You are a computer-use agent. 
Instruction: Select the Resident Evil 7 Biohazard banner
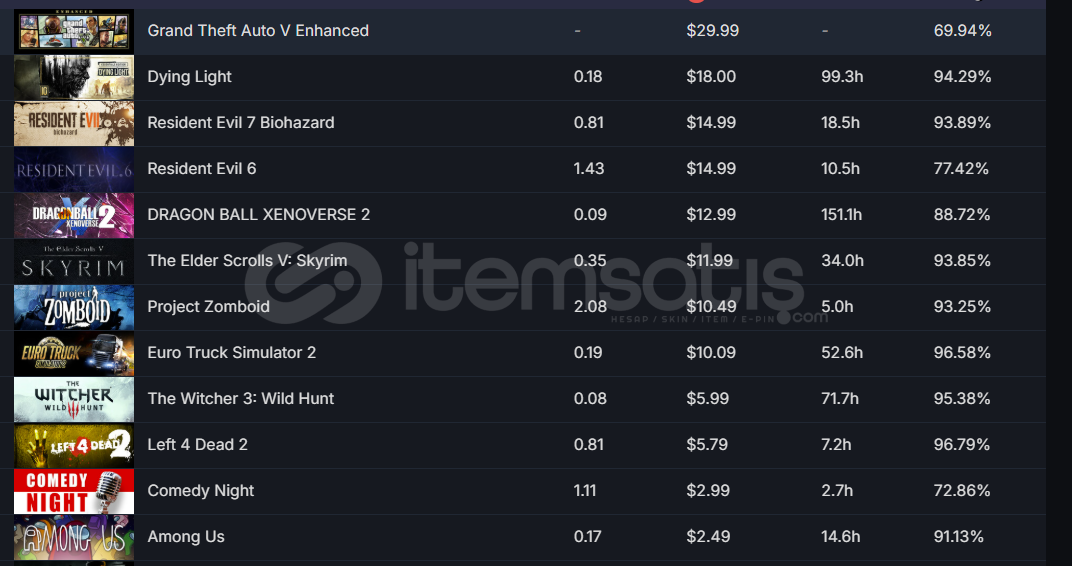pyautogui.click(x=74, y=123)
